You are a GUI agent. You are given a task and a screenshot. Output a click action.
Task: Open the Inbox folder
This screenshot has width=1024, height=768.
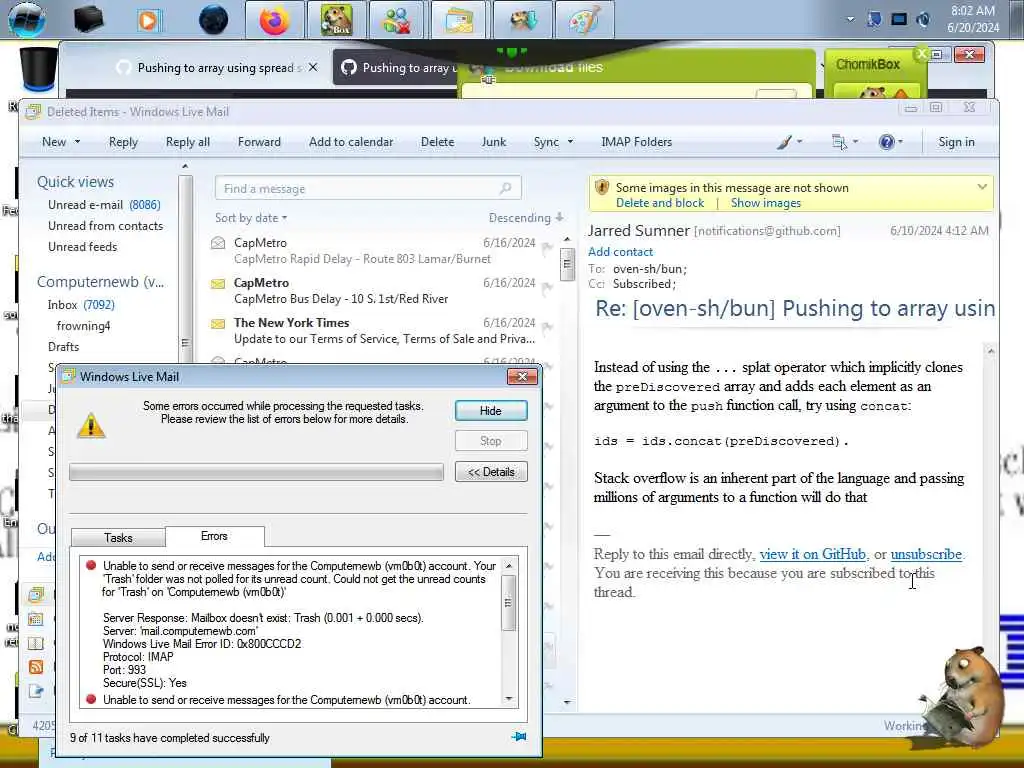pyautogui.click(x=81, y=305)
